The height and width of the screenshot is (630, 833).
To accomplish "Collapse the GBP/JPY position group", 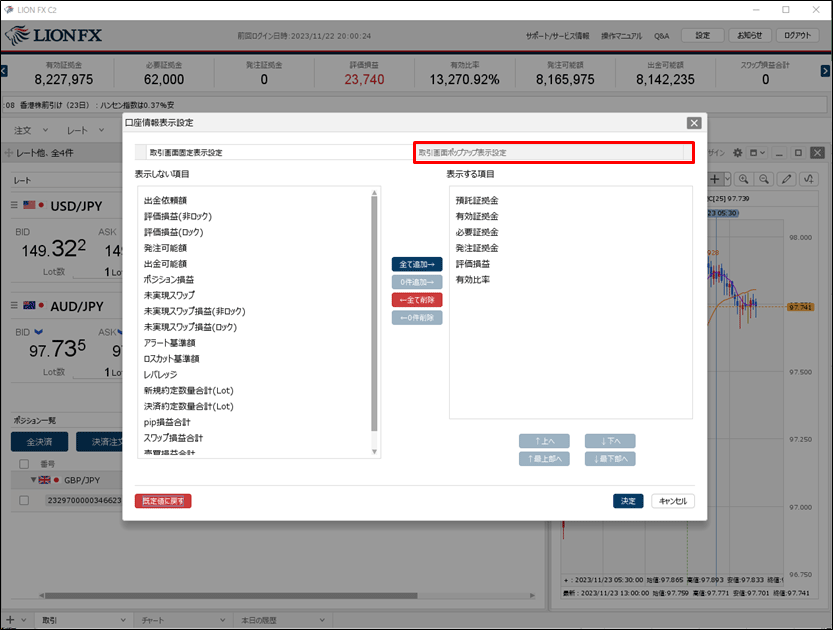I will [x=33, y=480].
